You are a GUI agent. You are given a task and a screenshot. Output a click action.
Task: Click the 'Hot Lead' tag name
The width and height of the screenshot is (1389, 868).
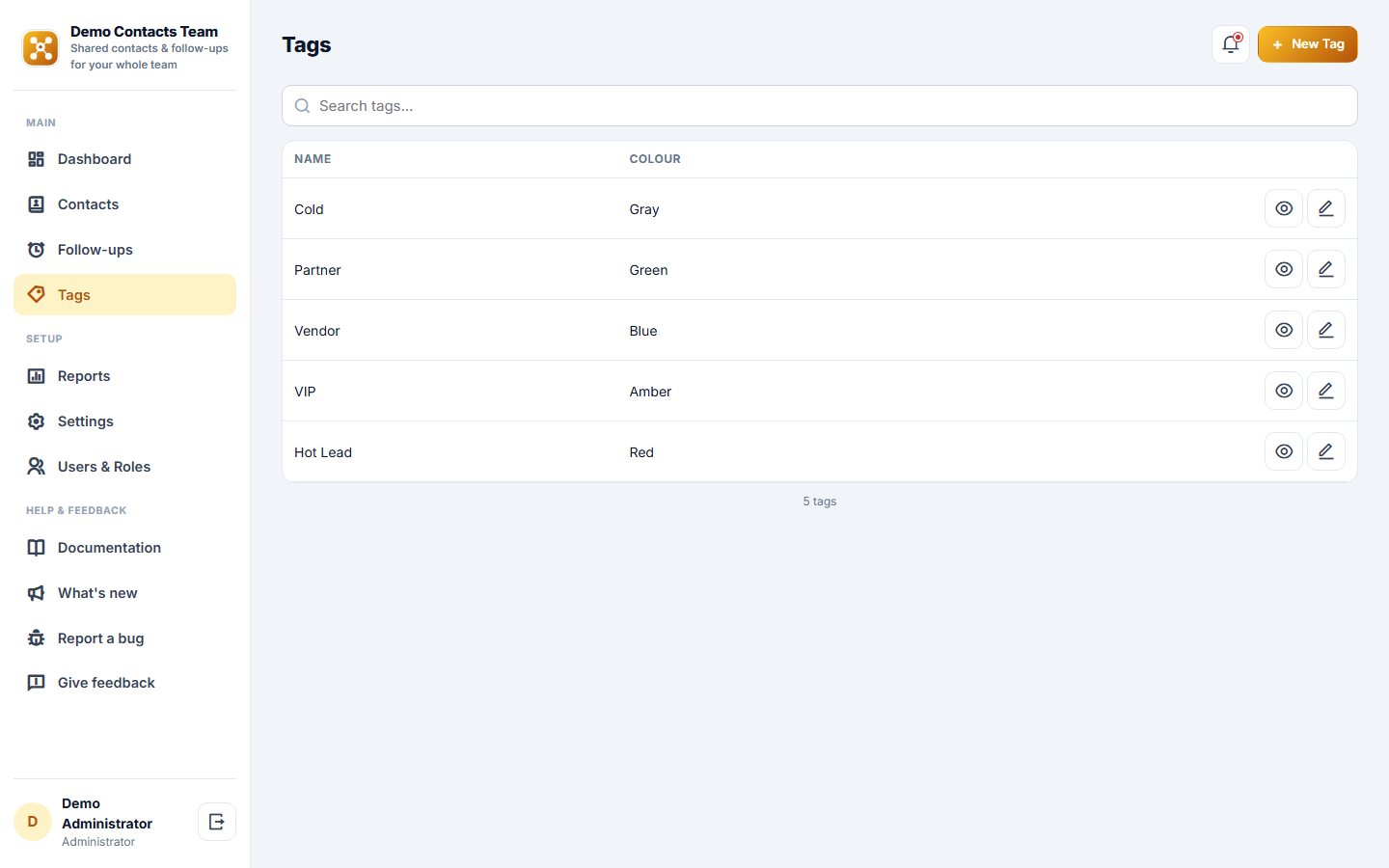click(x=323, y=452)
